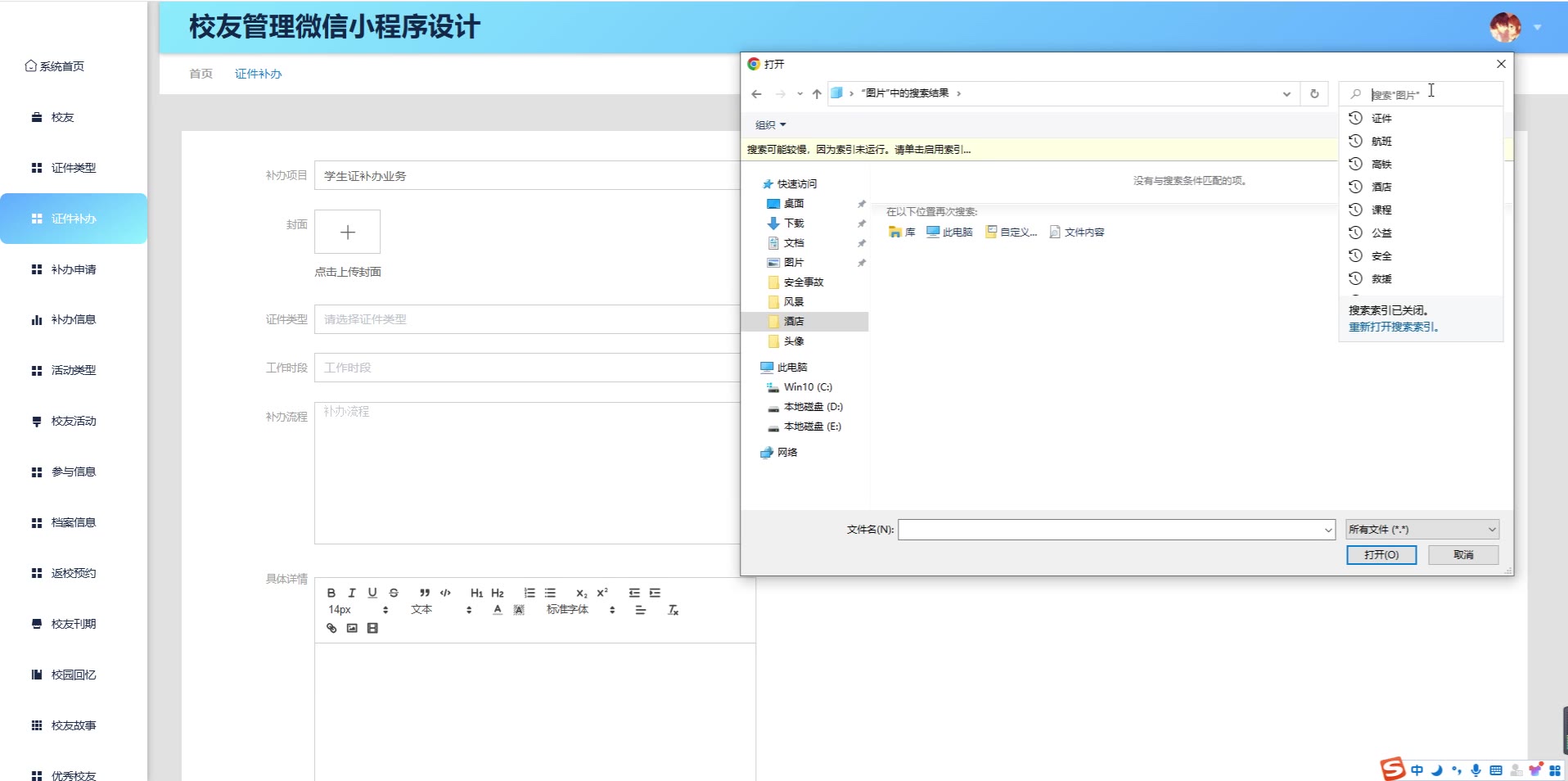
Task: Click the yellow indexing warning bar
Action: pyautogui.click(x=1039, y=150)
